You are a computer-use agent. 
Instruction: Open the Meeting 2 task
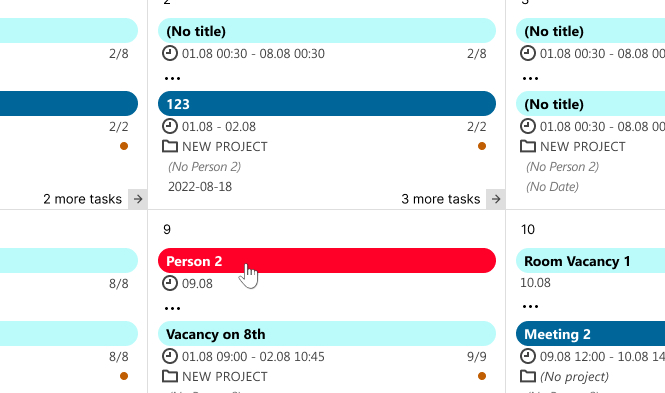click(590, 334)
